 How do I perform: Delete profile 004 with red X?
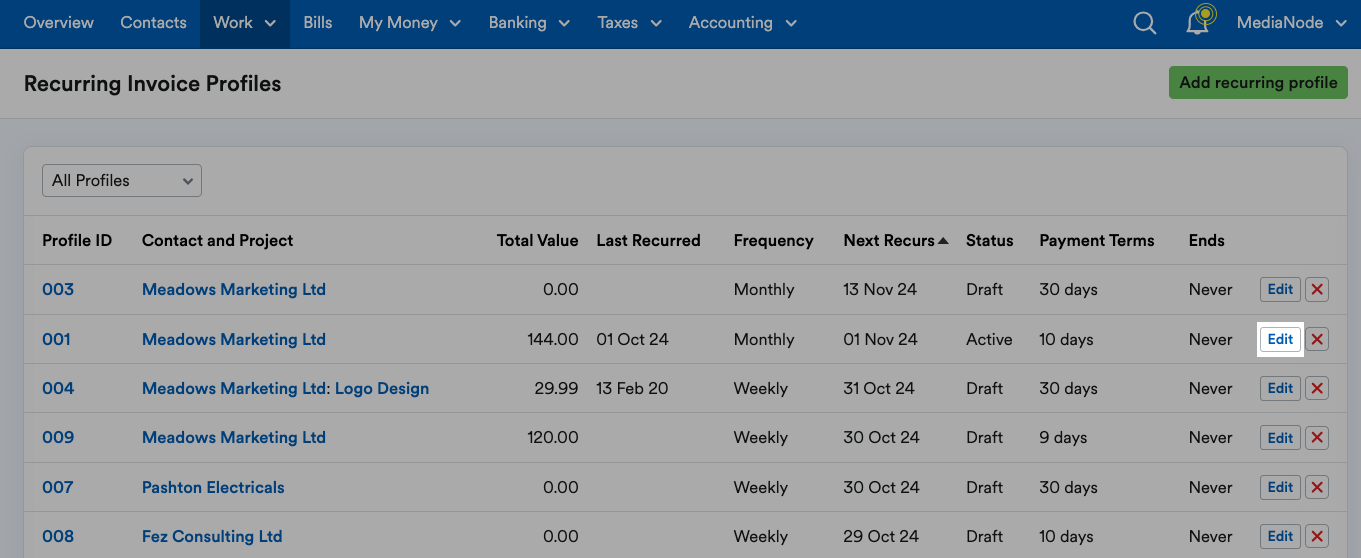1317,388
